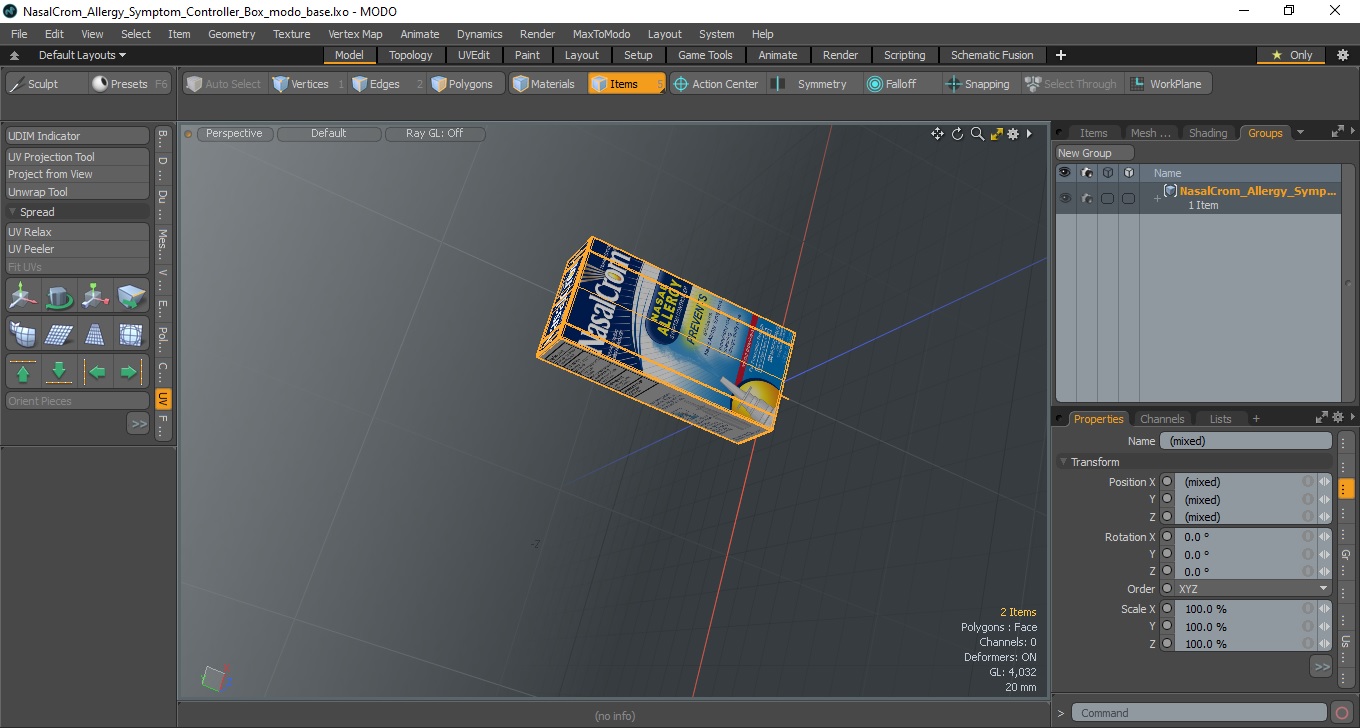Screen dimensions: 1360x728
Task: Collapse the Transform section
Action: click(x=1063, y=462)
